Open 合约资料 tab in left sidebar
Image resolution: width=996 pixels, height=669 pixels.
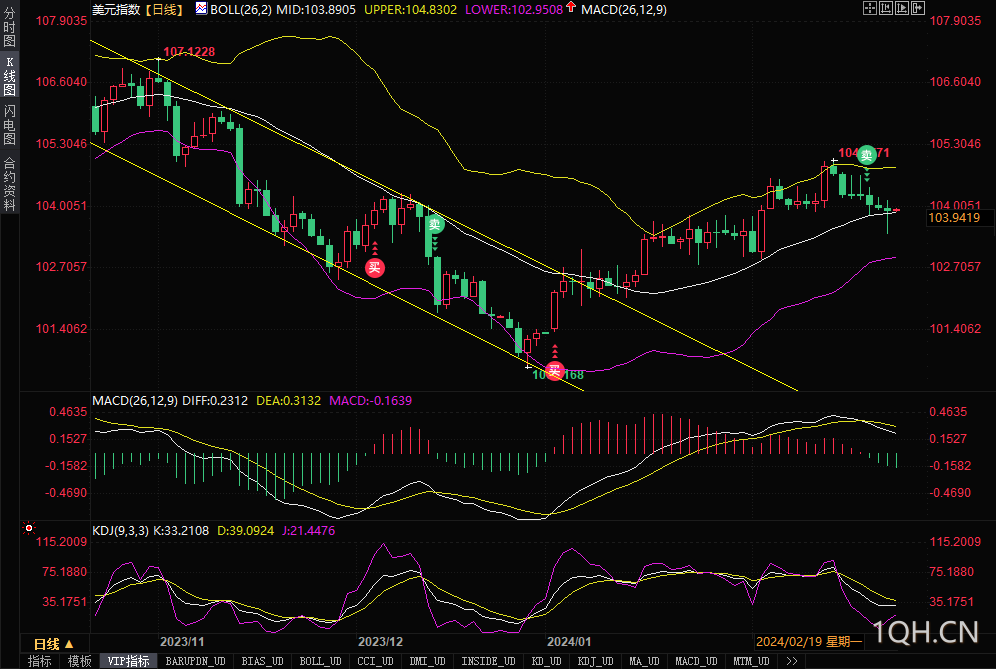tap(10, 183)
